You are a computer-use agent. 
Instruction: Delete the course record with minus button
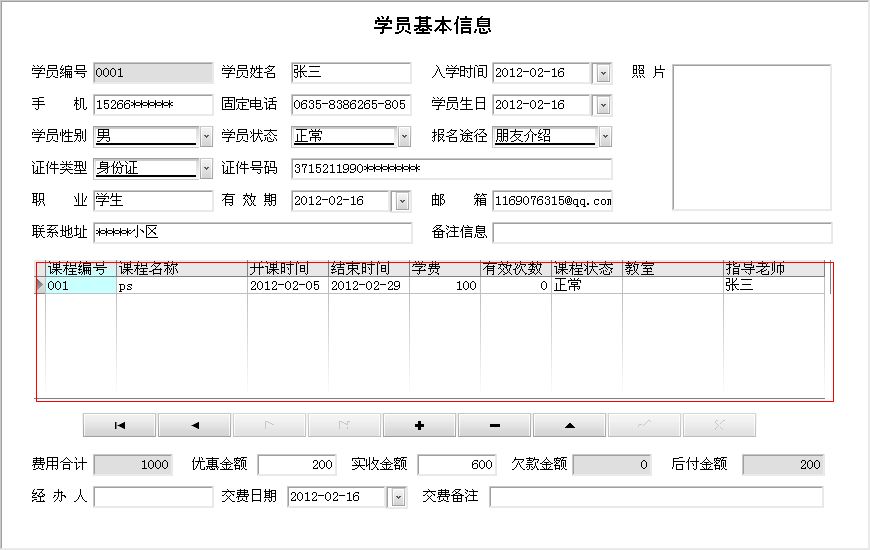click(x=494, y=425)
